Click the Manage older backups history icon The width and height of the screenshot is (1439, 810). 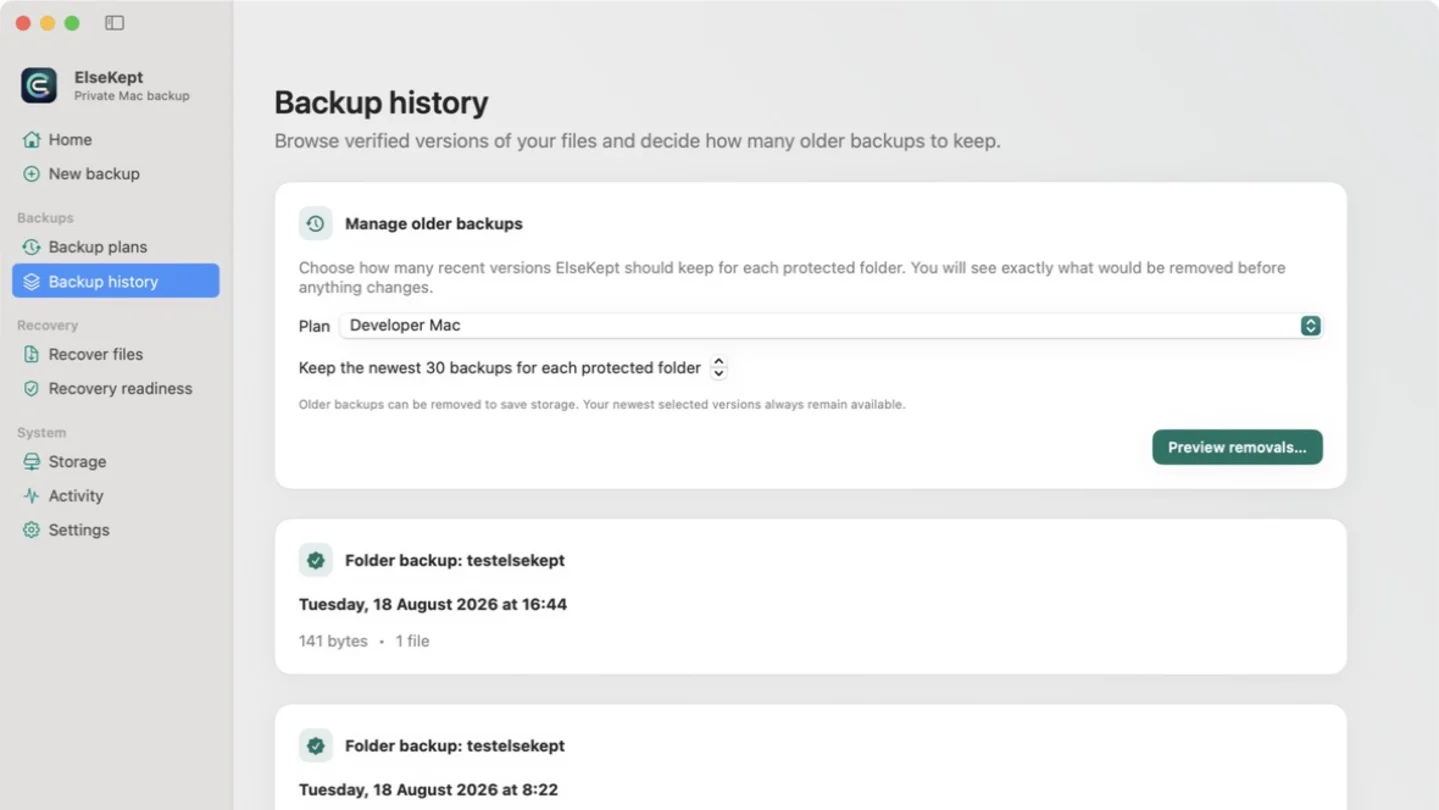tap(316, 224)
